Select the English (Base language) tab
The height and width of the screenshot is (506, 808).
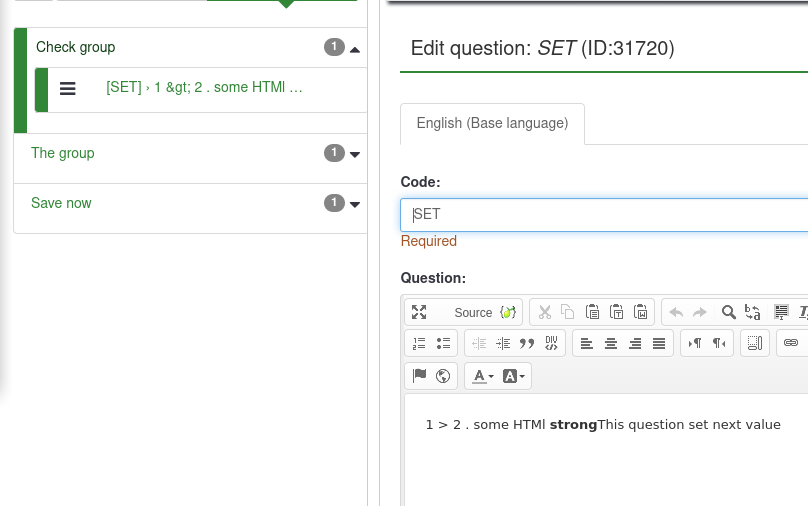click(x=492, y=124)
